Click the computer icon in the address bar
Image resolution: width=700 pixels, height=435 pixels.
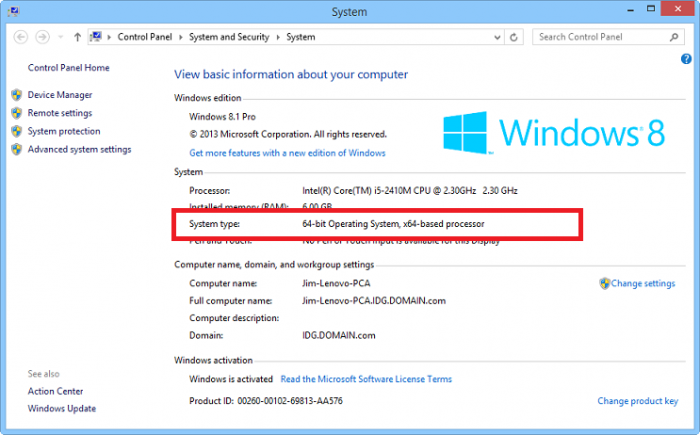pyautogui.click(x=96, y=37)
